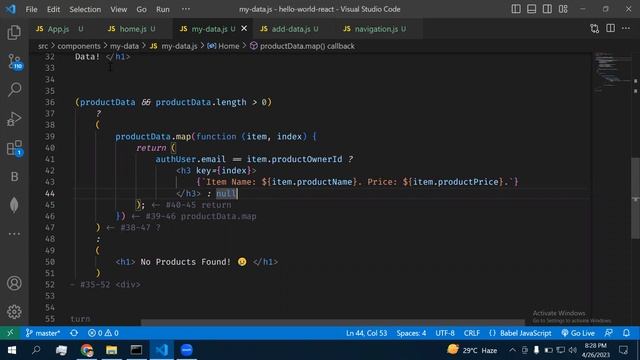Open the Run menu
The height and width of the screenshot is (360, 640).
pos(163,9)
